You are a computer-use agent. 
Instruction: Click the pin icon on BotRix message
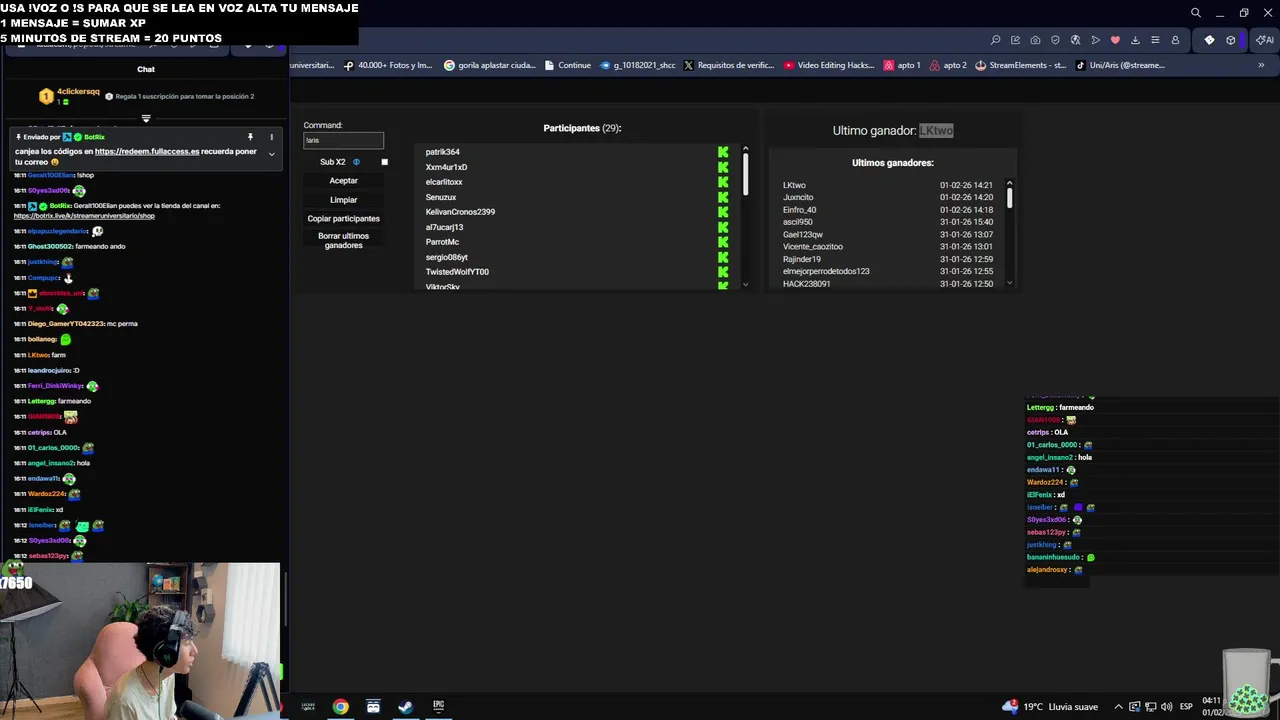click(x=250, y=137)
